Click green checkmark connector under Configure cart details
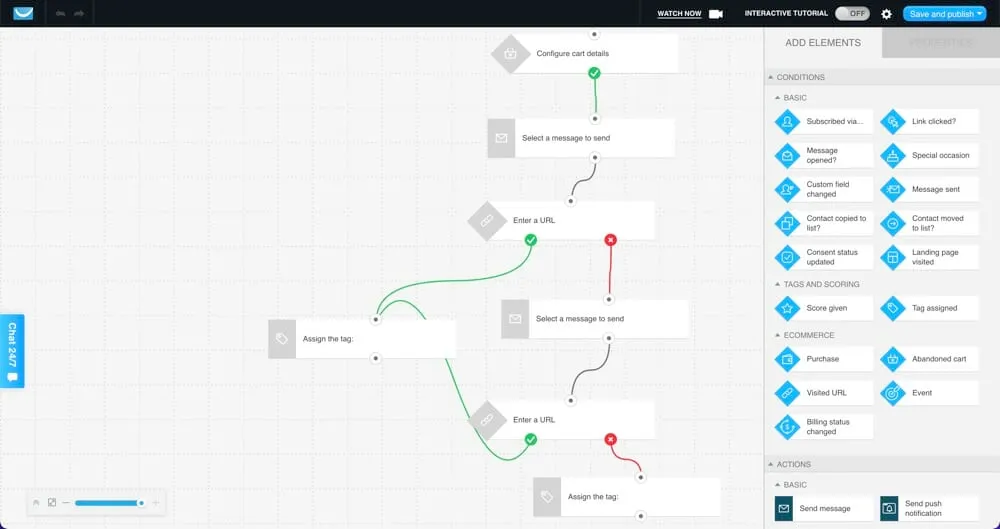The image size is (1000, 529). 594,73
